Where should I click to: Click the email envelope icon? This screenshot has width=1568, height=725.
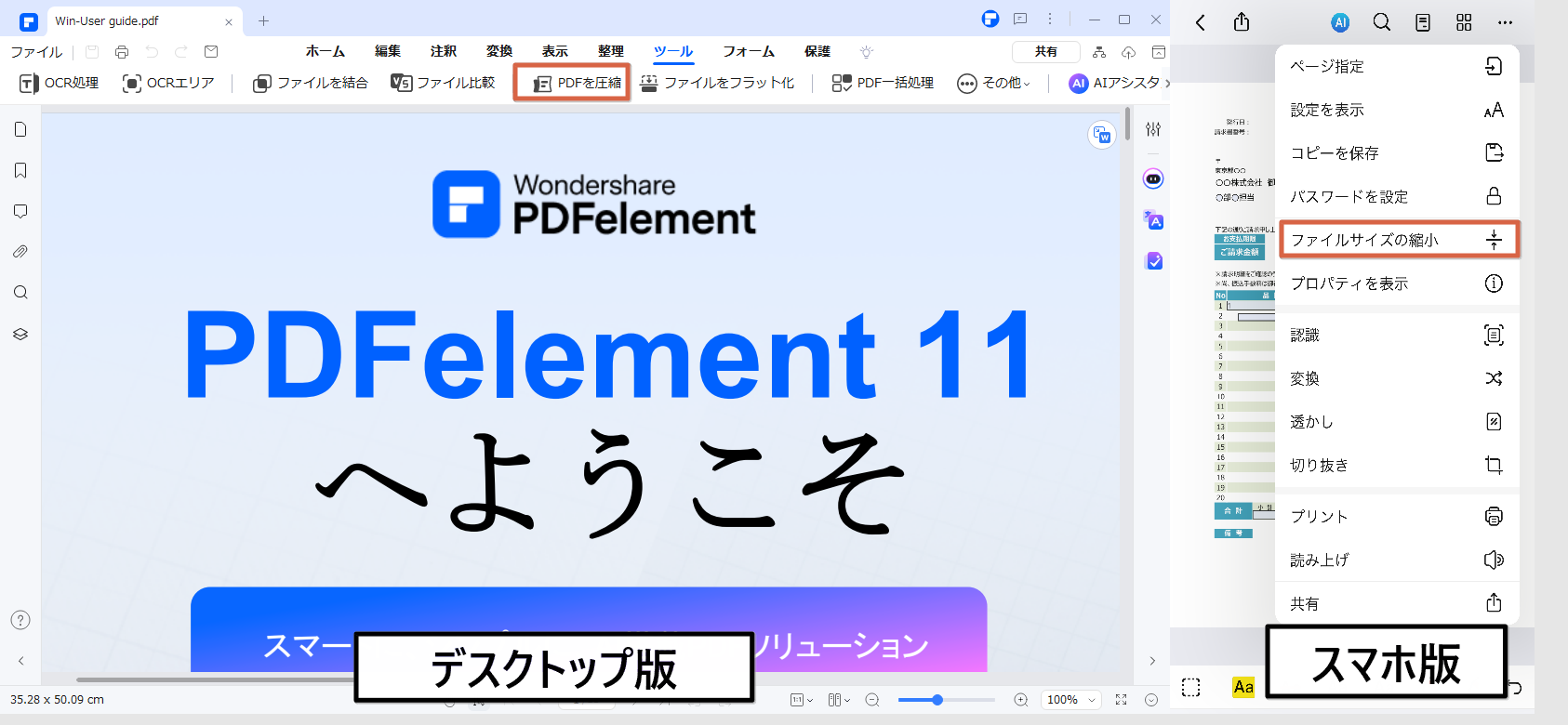pos(211,52)
